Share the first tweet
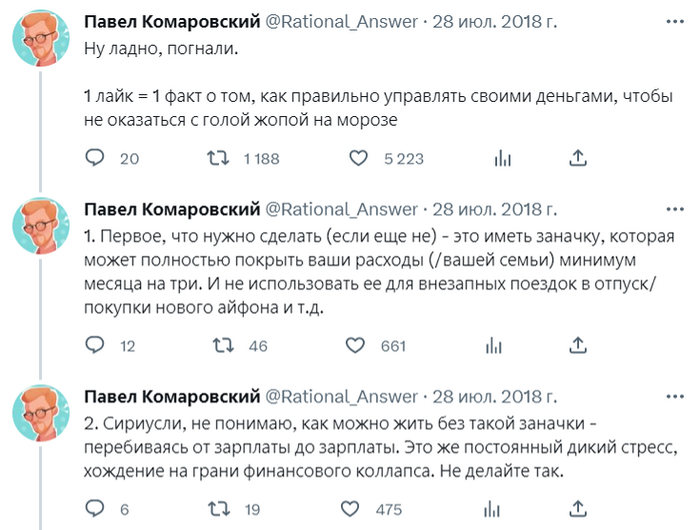This screenshot has height=530, width=700. pyautogui.click(x=577, y=157)
